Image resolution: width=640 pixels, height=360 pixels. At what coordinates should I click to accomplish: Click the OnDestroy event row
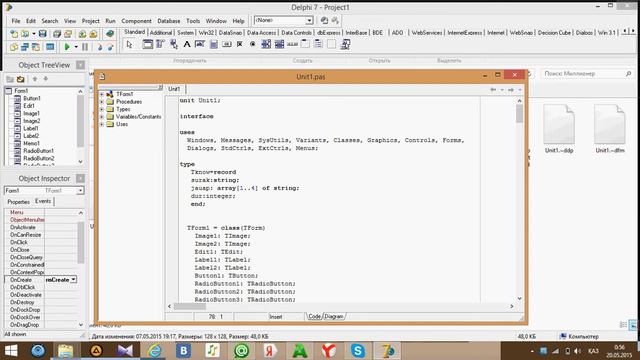pos(41,302)
